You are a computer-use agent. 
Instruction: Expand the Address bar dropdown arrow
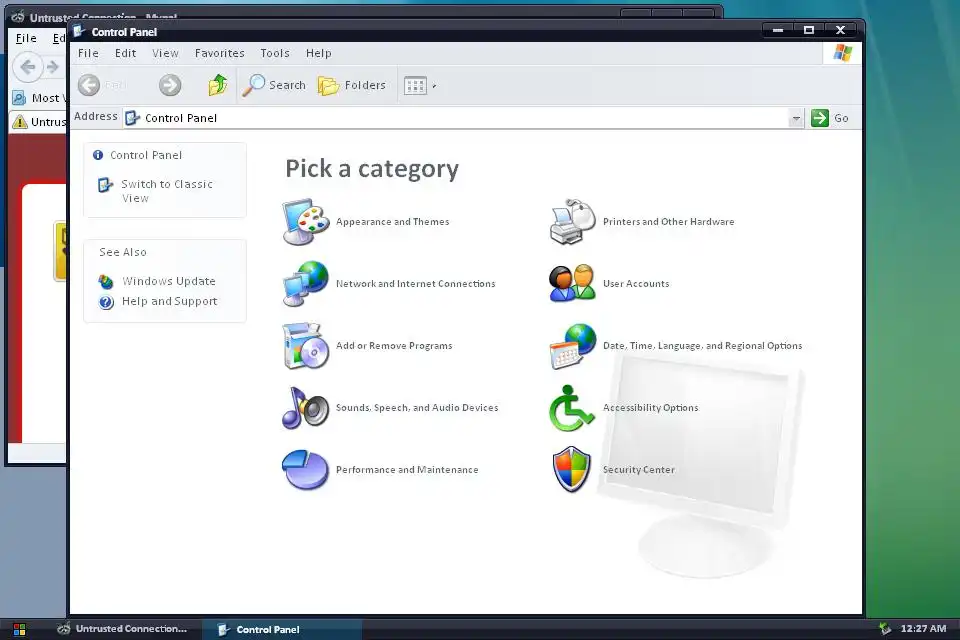click(795, 118)
